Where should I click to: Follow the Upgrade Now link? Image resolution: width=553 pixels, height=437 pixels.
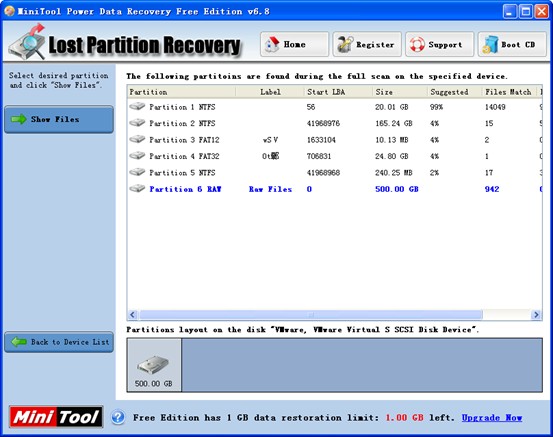(x=492, y=418)
